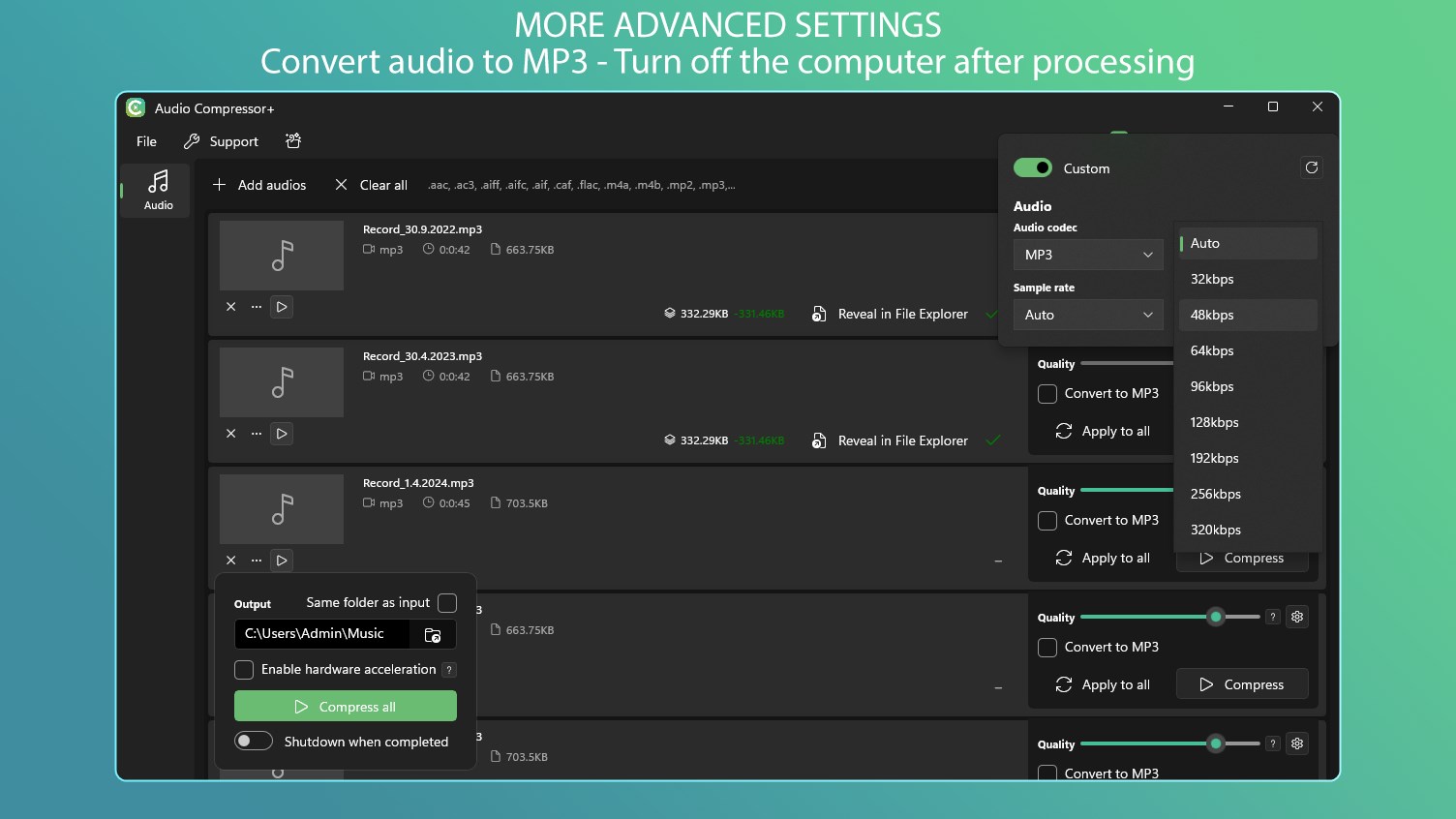Click the reset settings icon in Custom panel
Image resolution: width=1456 pixels, height=819 pixels.
click(1312, 167)
